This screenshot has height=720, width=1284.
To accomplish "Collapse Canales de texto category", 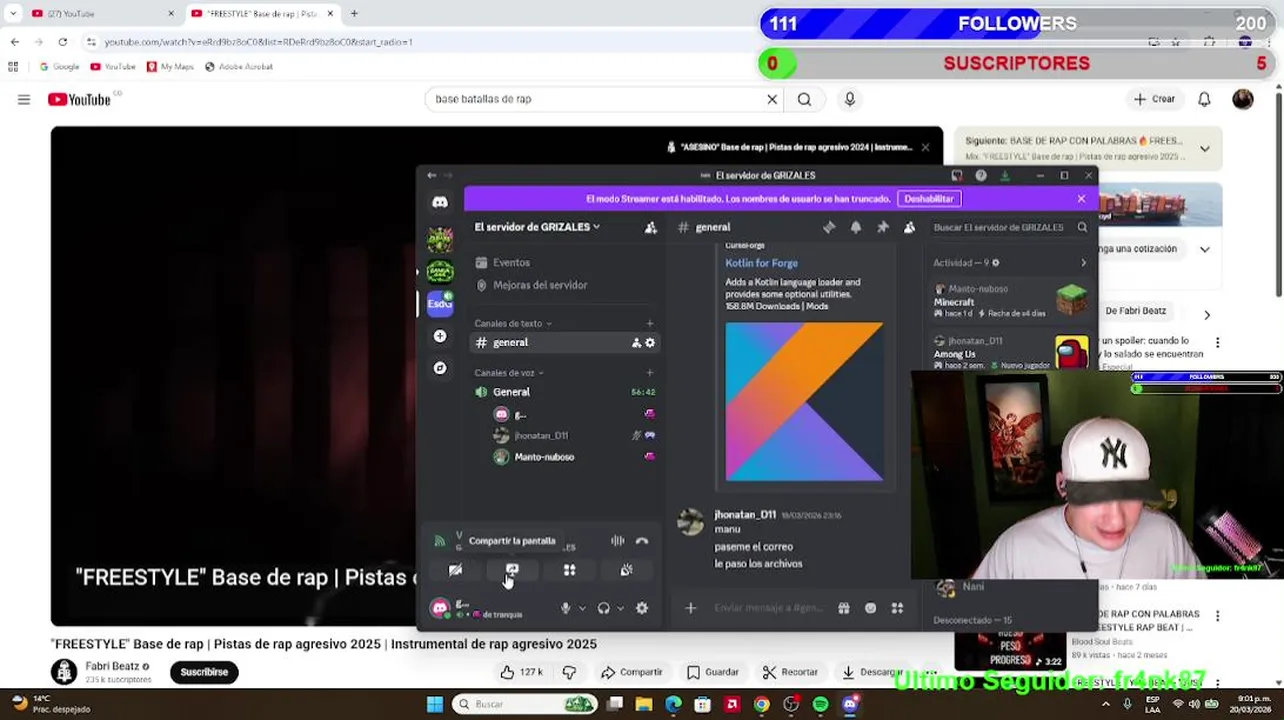I will tap(513, 323).
